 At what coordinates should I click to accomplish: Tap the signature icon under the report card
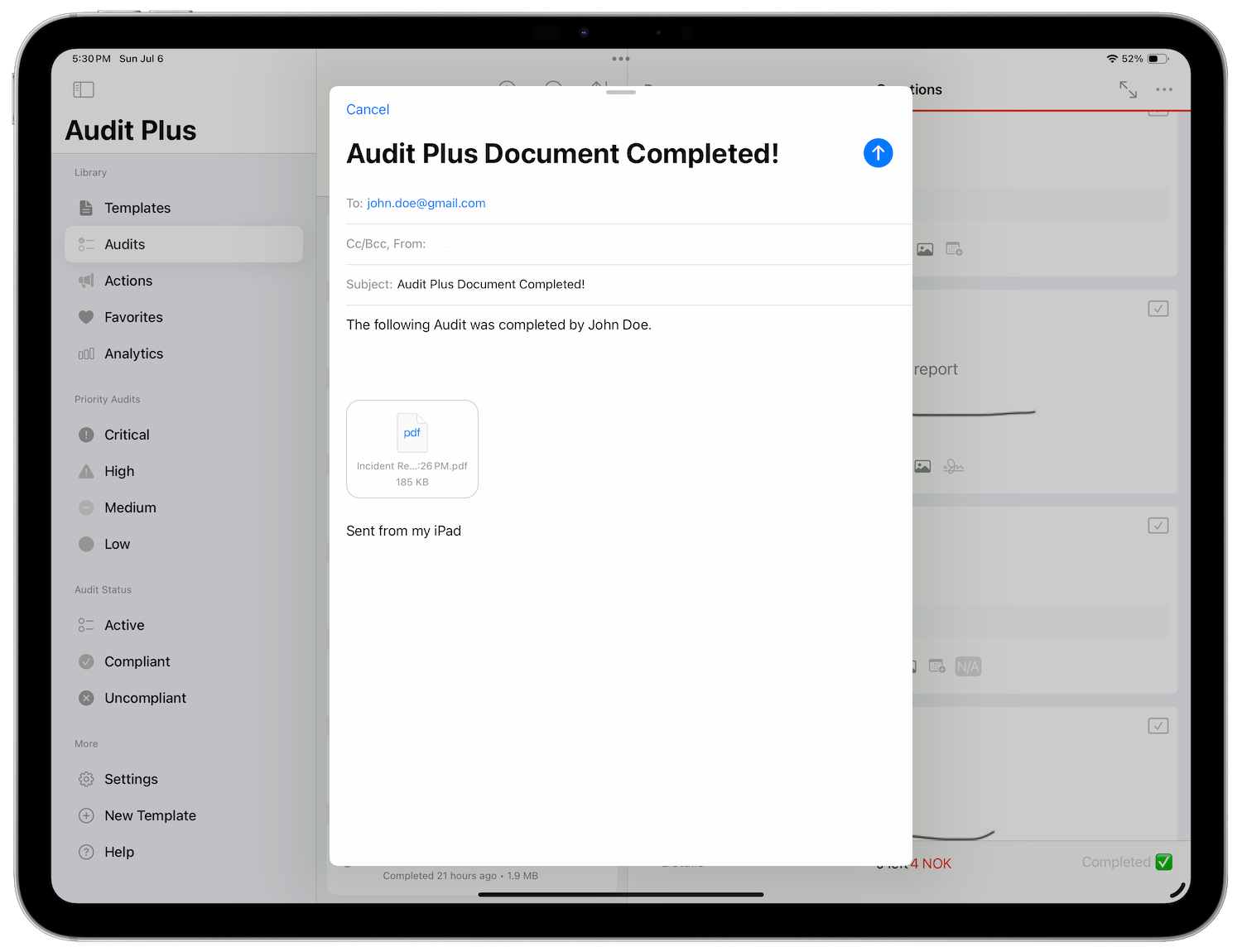point(954,467)
